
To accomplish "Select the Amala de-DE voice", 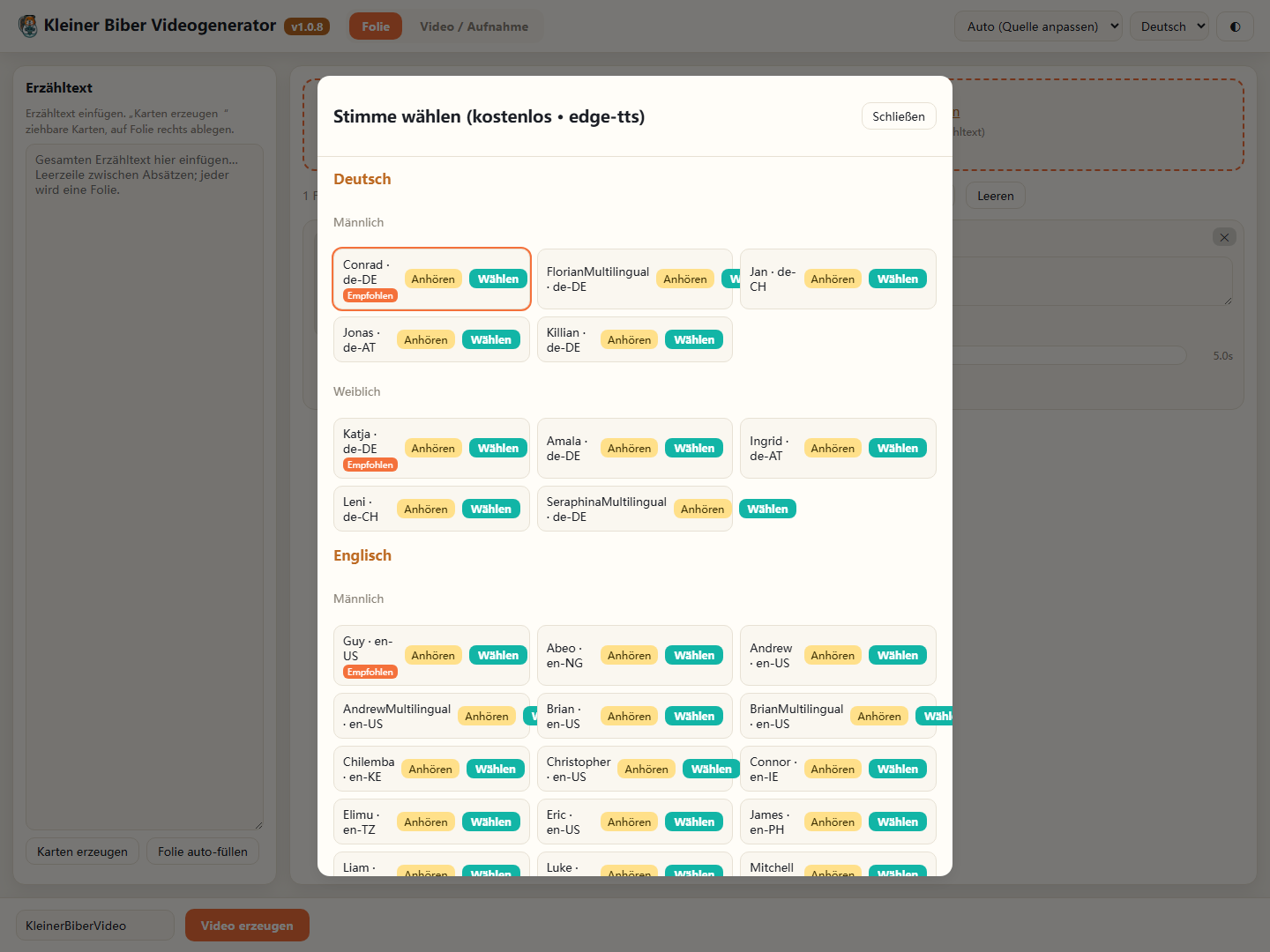I will pos(694,449).
